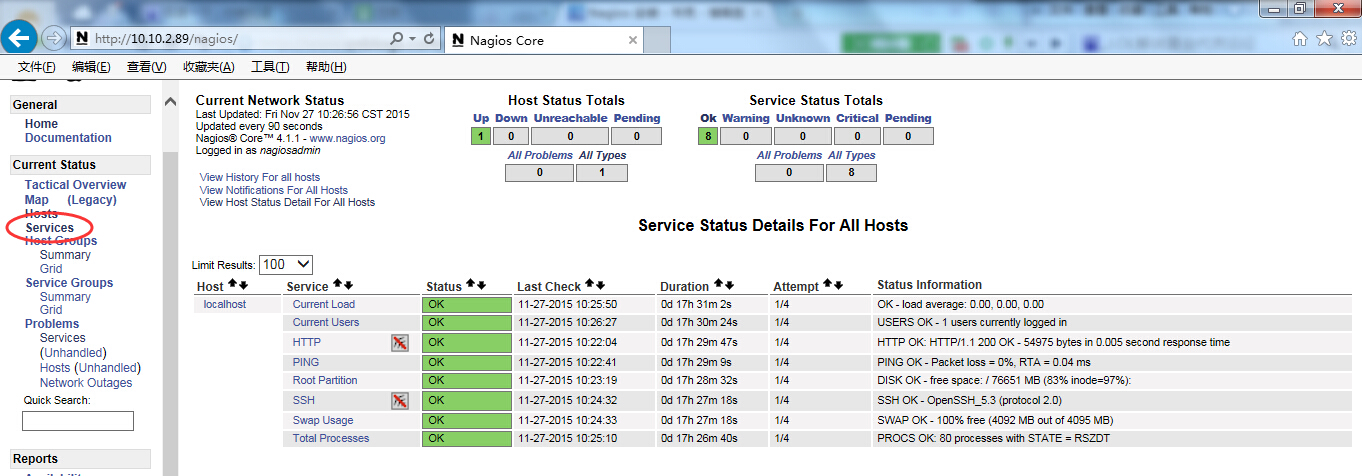Click inside the Quick Search field

78,421
